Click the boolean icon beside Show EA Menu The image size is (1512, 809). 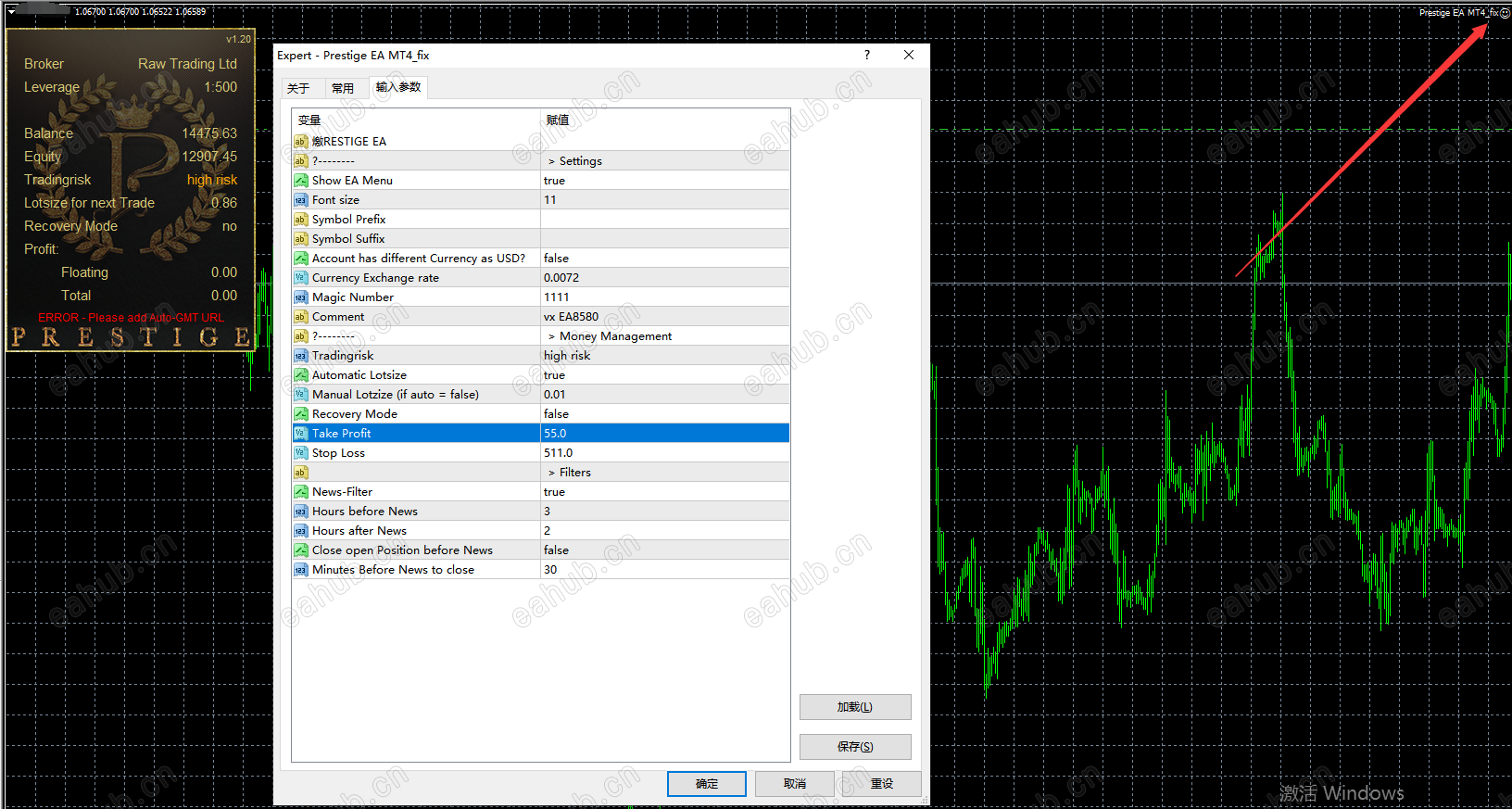pos(300,181)
